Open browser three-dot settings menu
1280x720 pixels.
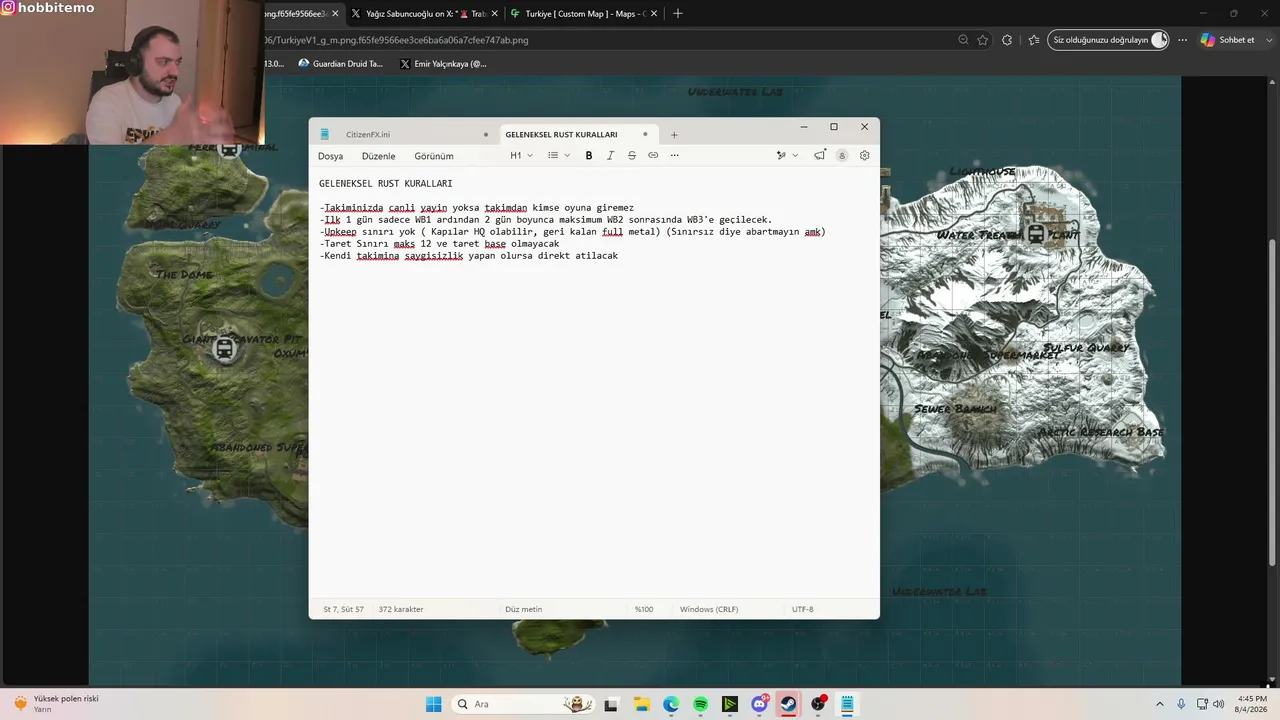click(1183, 40)
